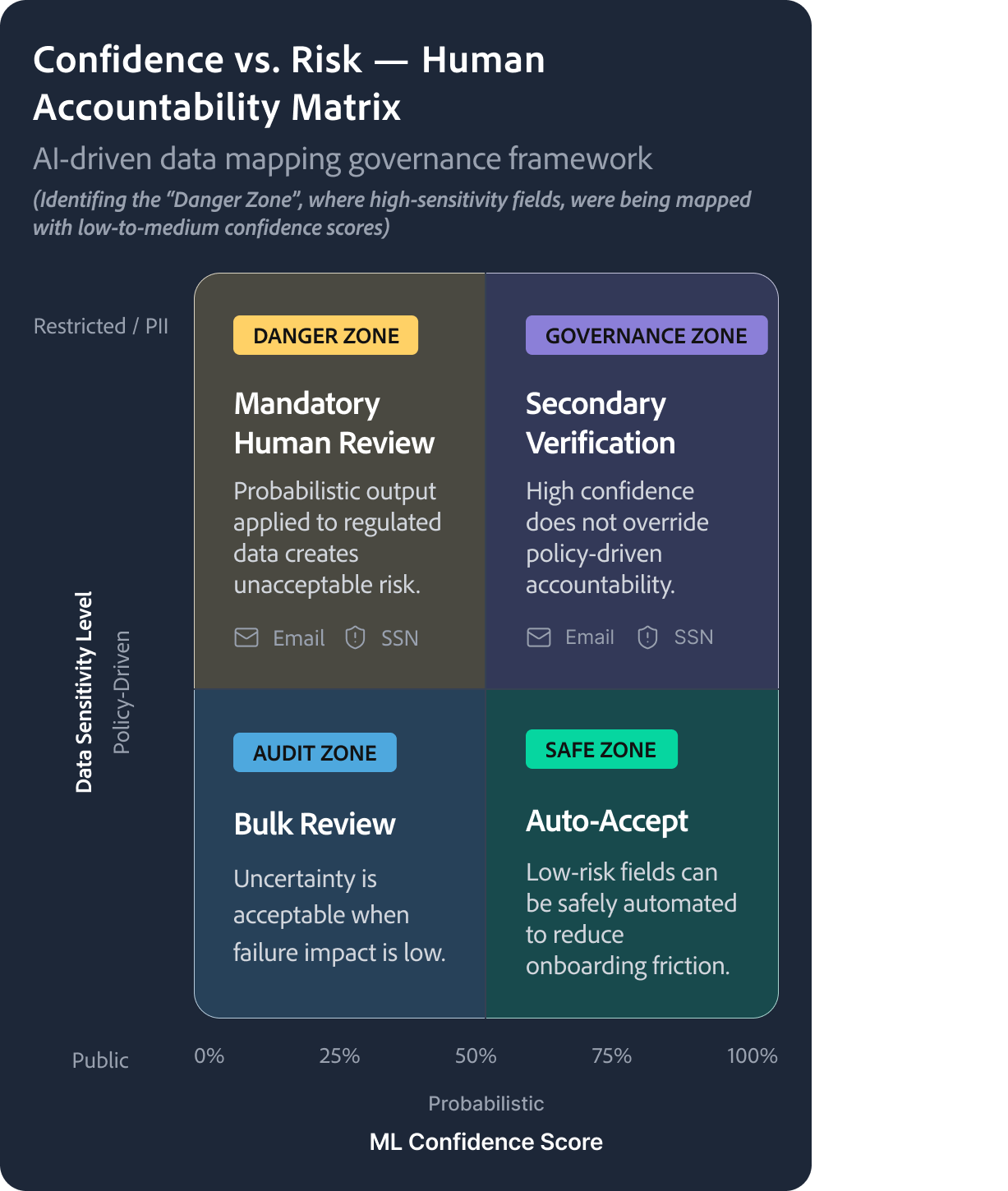This screenshot has width=1008, height=1191.
Task: Click the blue AUDIT ZONE badge
Action: [315, 752]
